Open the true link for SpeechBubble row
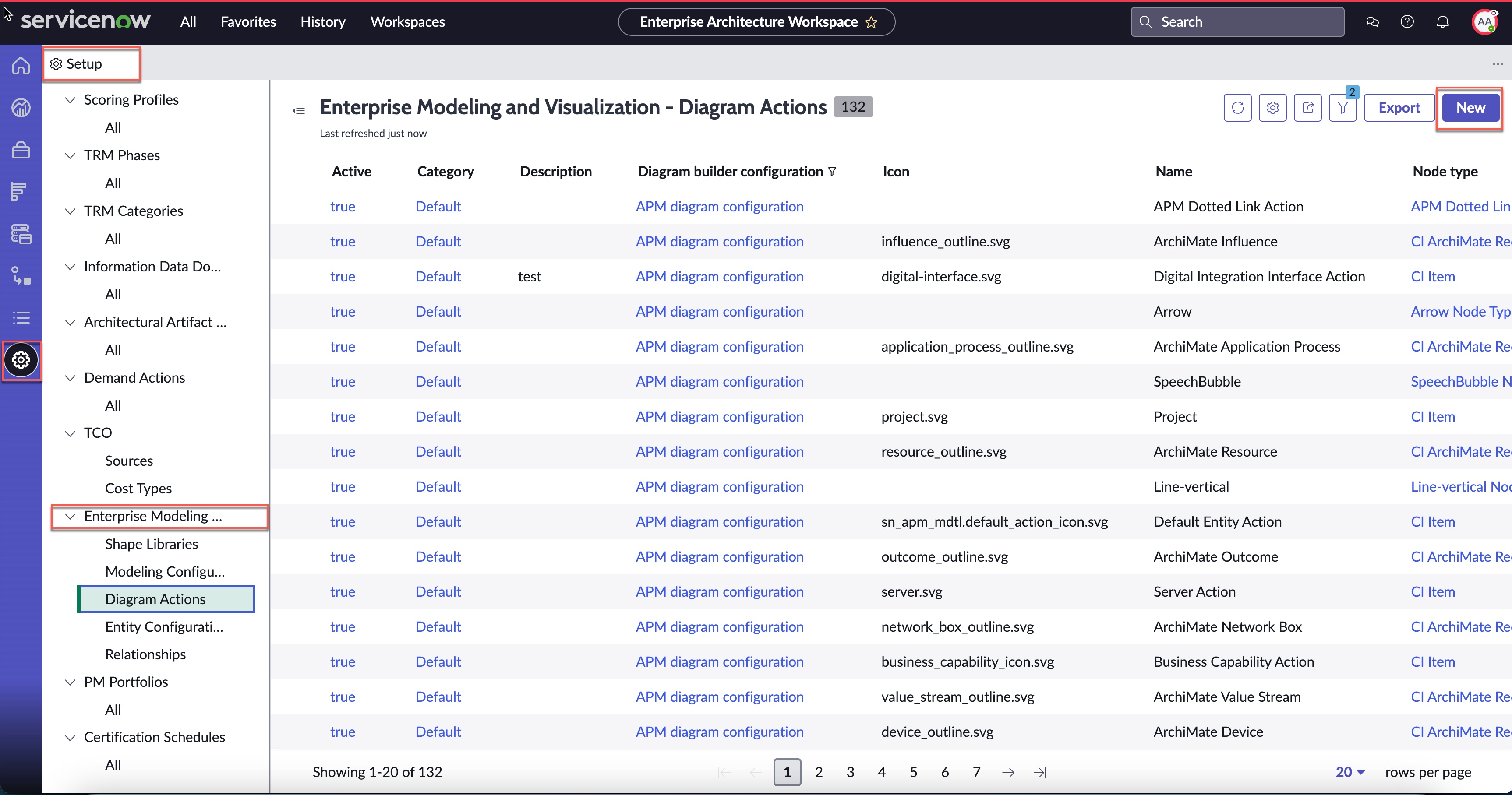Image resolution: width=1512 pixels, height=795 pixels. (343, 381)
